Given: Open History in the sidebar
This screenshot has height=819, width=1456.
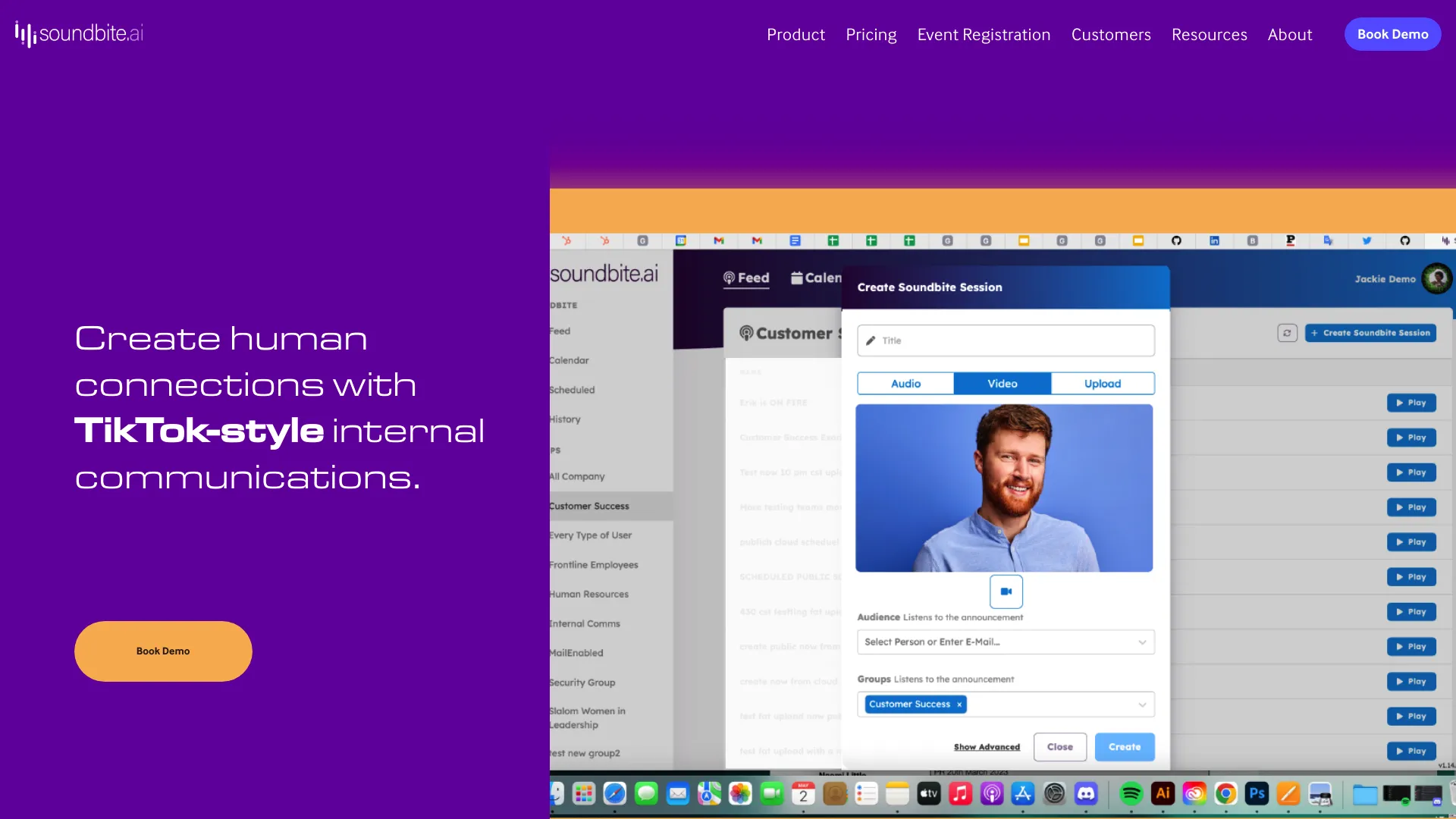Looking at the screenshot, I should (566, 419).
